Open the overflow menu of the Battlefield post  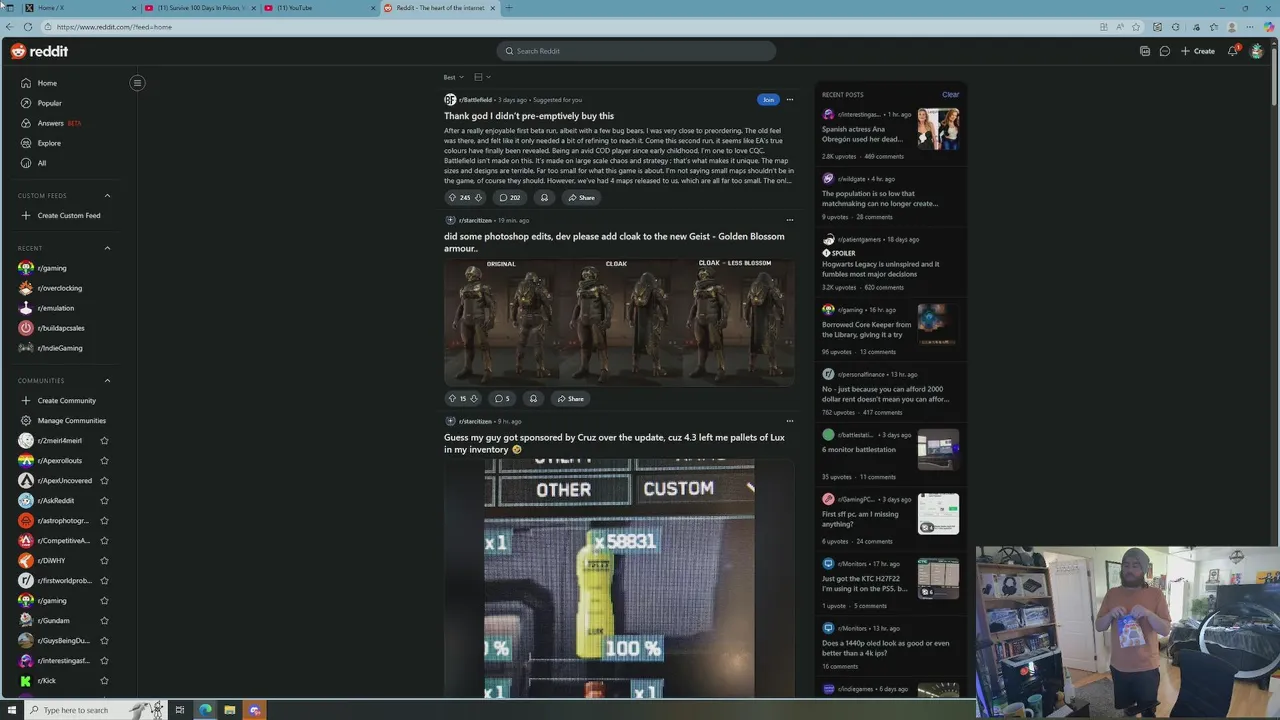click(789, 100)
